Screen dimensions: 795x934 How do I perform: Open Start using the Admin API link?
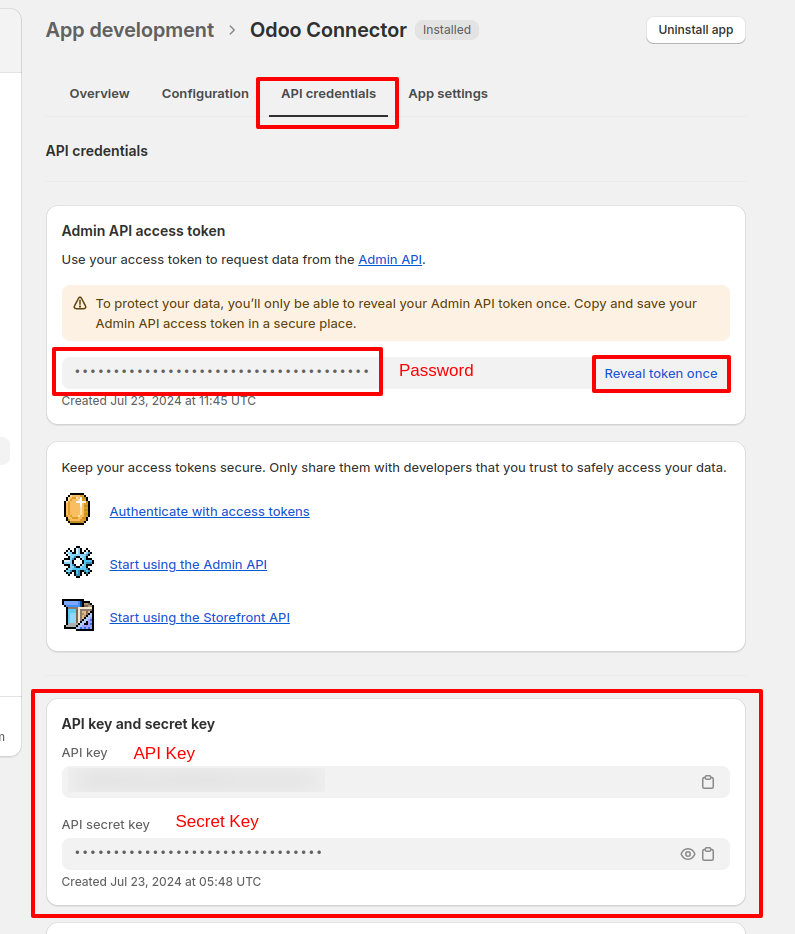point(188,565)
